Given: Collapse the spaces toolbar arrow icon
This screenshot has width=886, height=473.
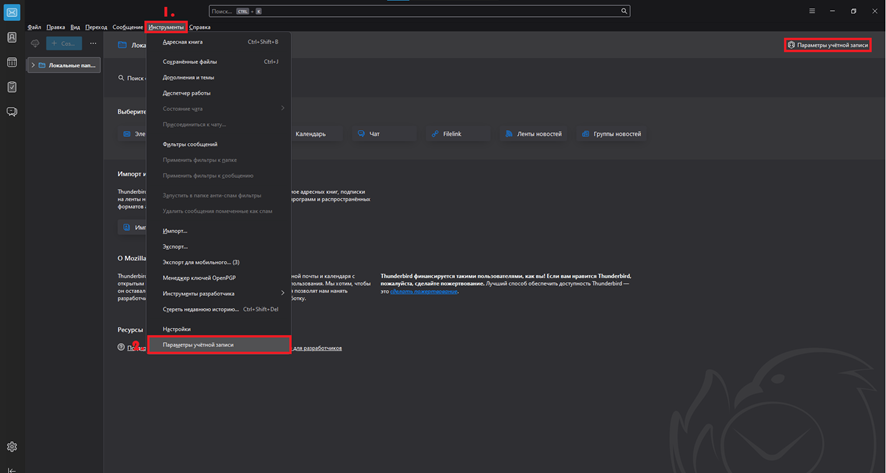Looking at the screenshot, I should tap(12, 470).
